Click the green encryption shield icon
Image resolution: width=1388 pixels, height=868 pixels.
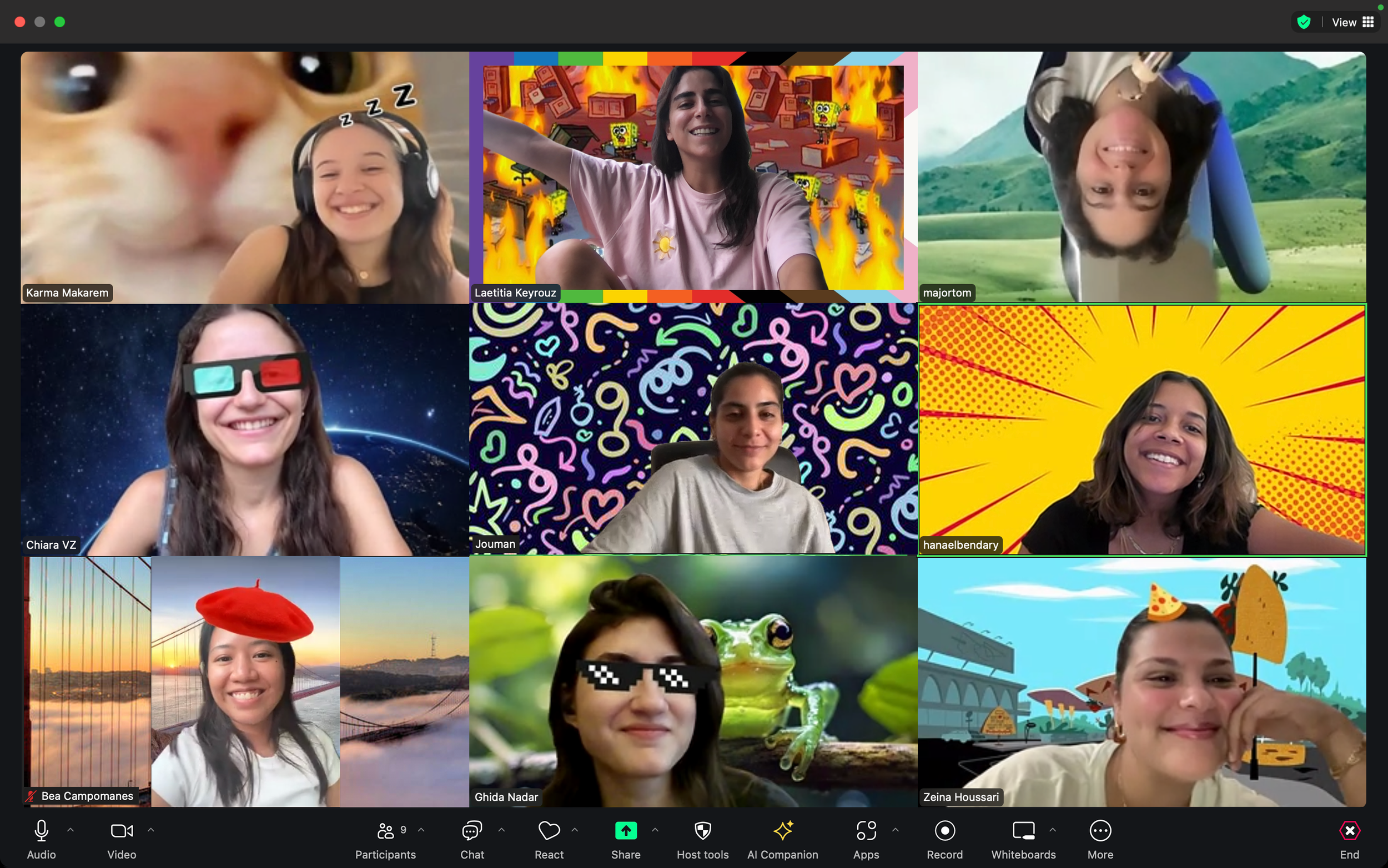click(1304, 22)
